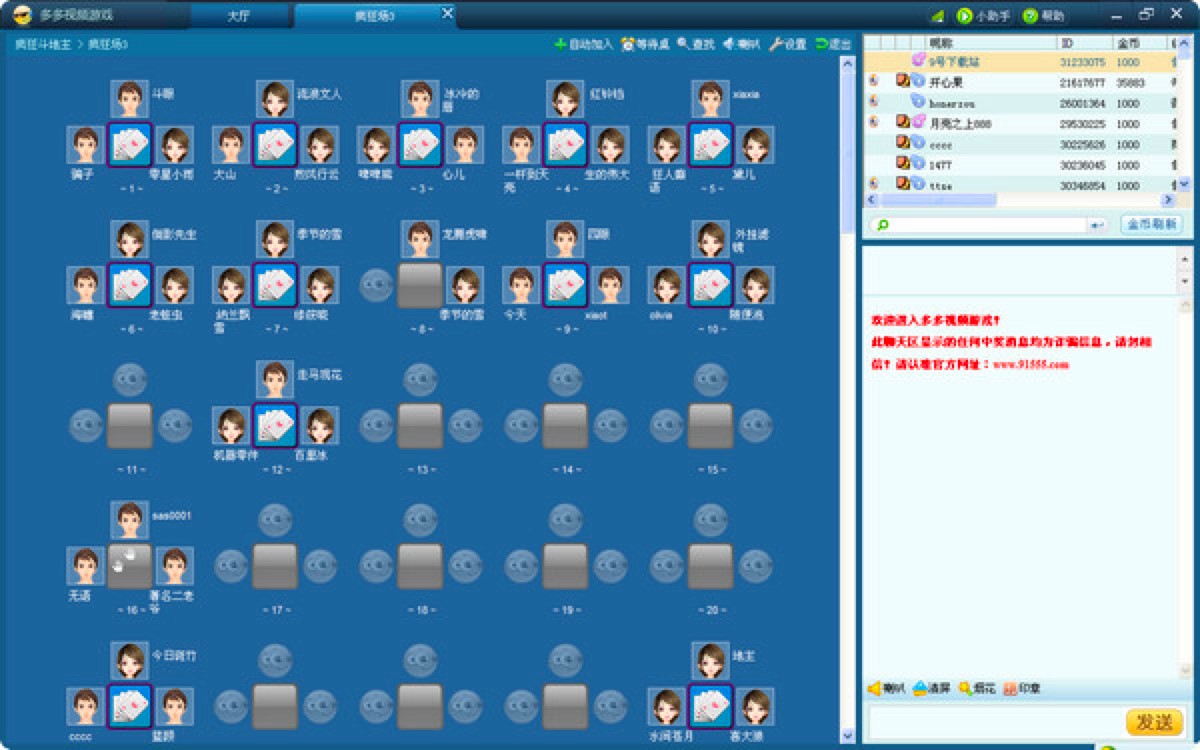Click the green search icon in user search box
The image size is (1200, 750).
(882, 225)
